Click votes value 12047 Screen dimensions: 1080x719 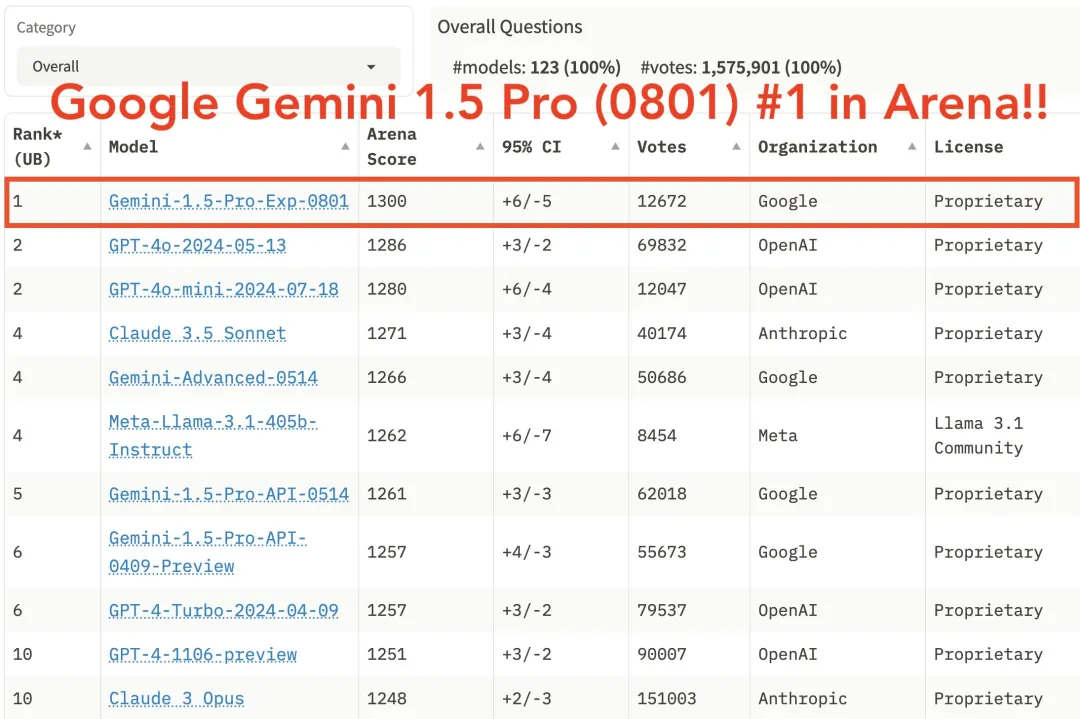tap(662, 289)
